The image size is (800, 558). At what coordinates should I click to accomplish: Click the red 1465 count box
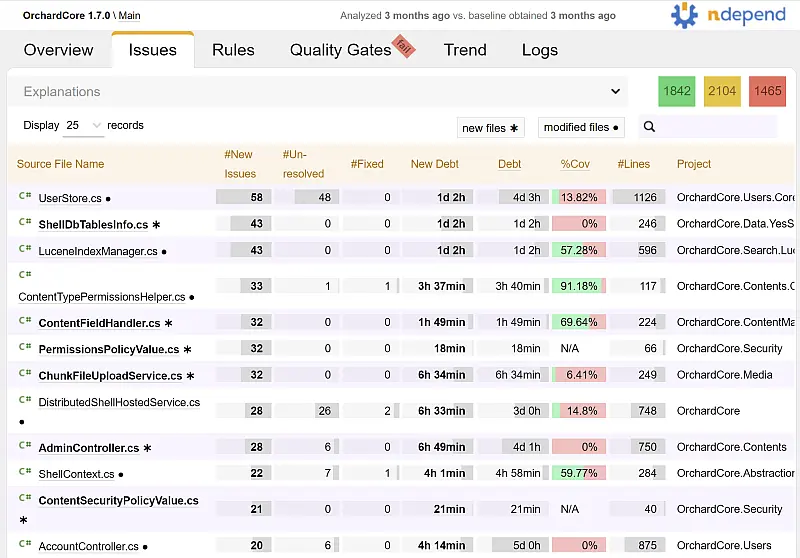[x=767, y=91]
